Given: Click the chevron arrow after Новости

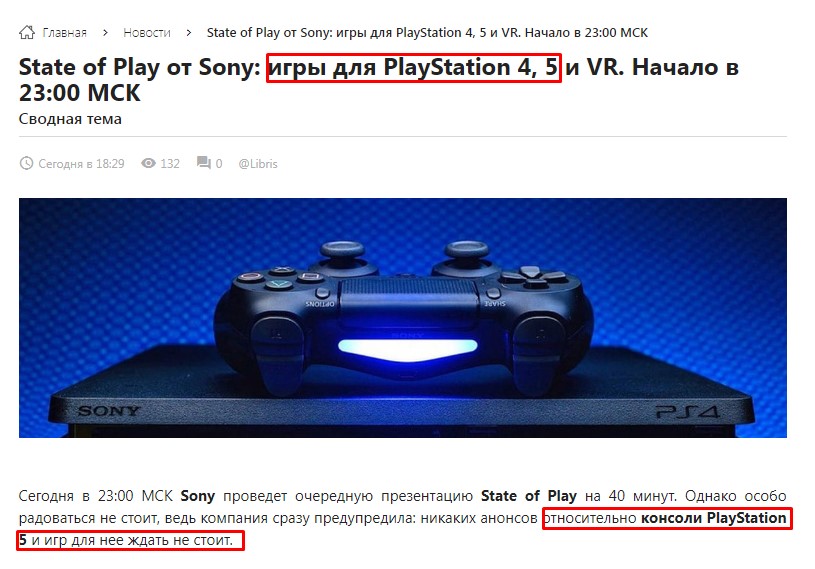Looking at the screenshot, I should [x=189, y=33].
